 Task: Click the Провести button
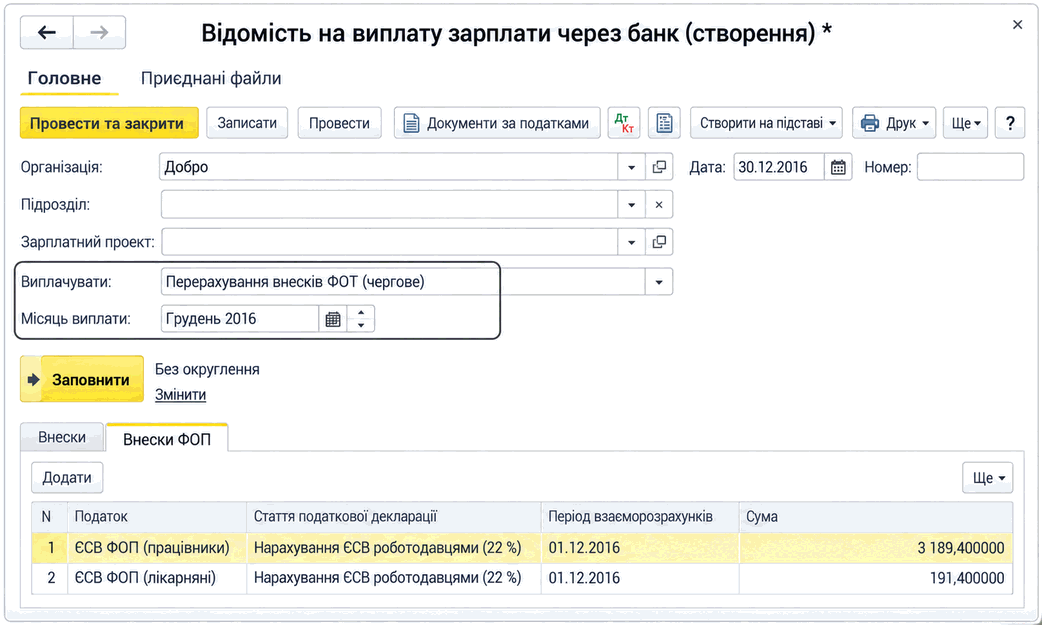(340, 123)
